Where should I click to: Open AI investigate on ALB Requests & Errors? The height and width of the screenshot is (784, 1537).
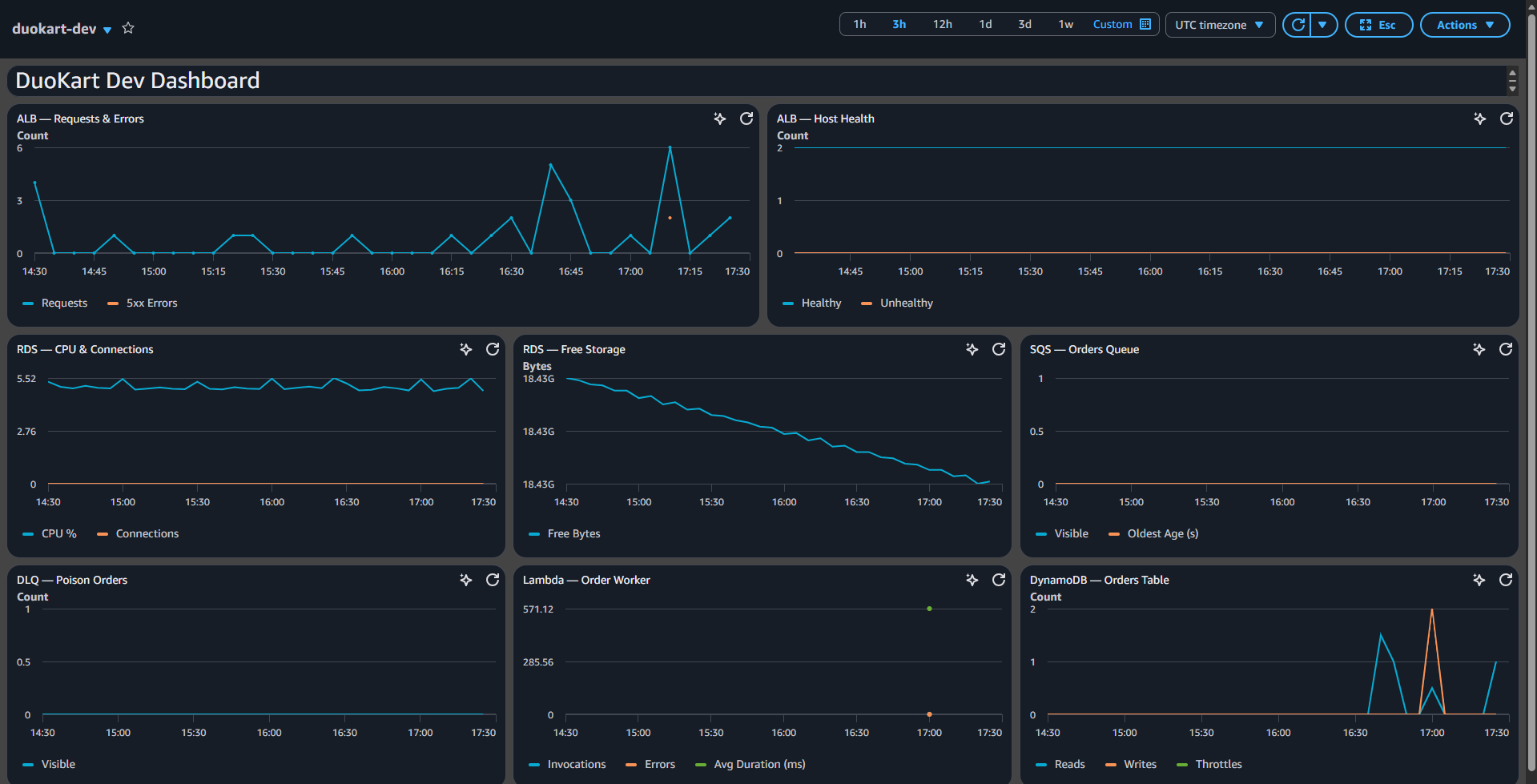point(720,119)
